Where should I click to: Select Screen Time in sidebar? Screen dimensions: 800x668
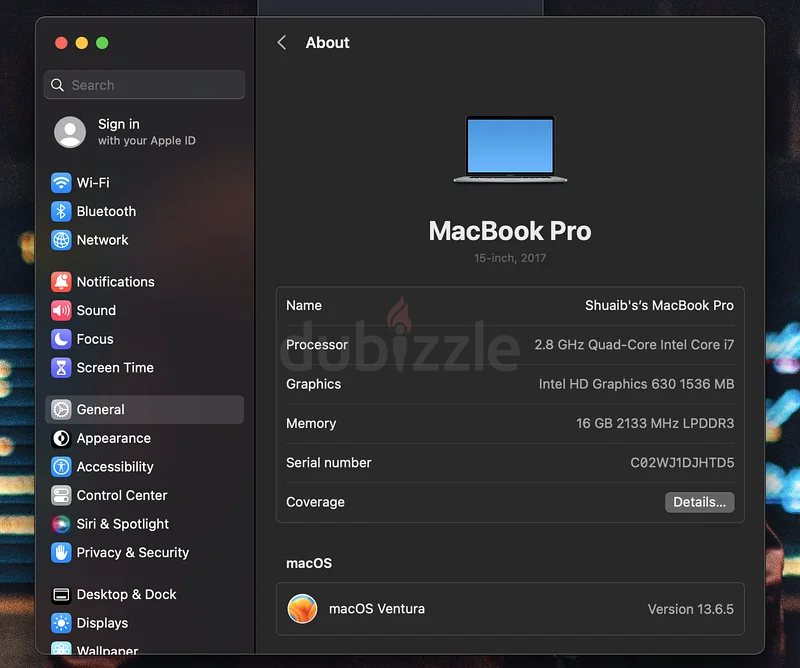(115, 367)
